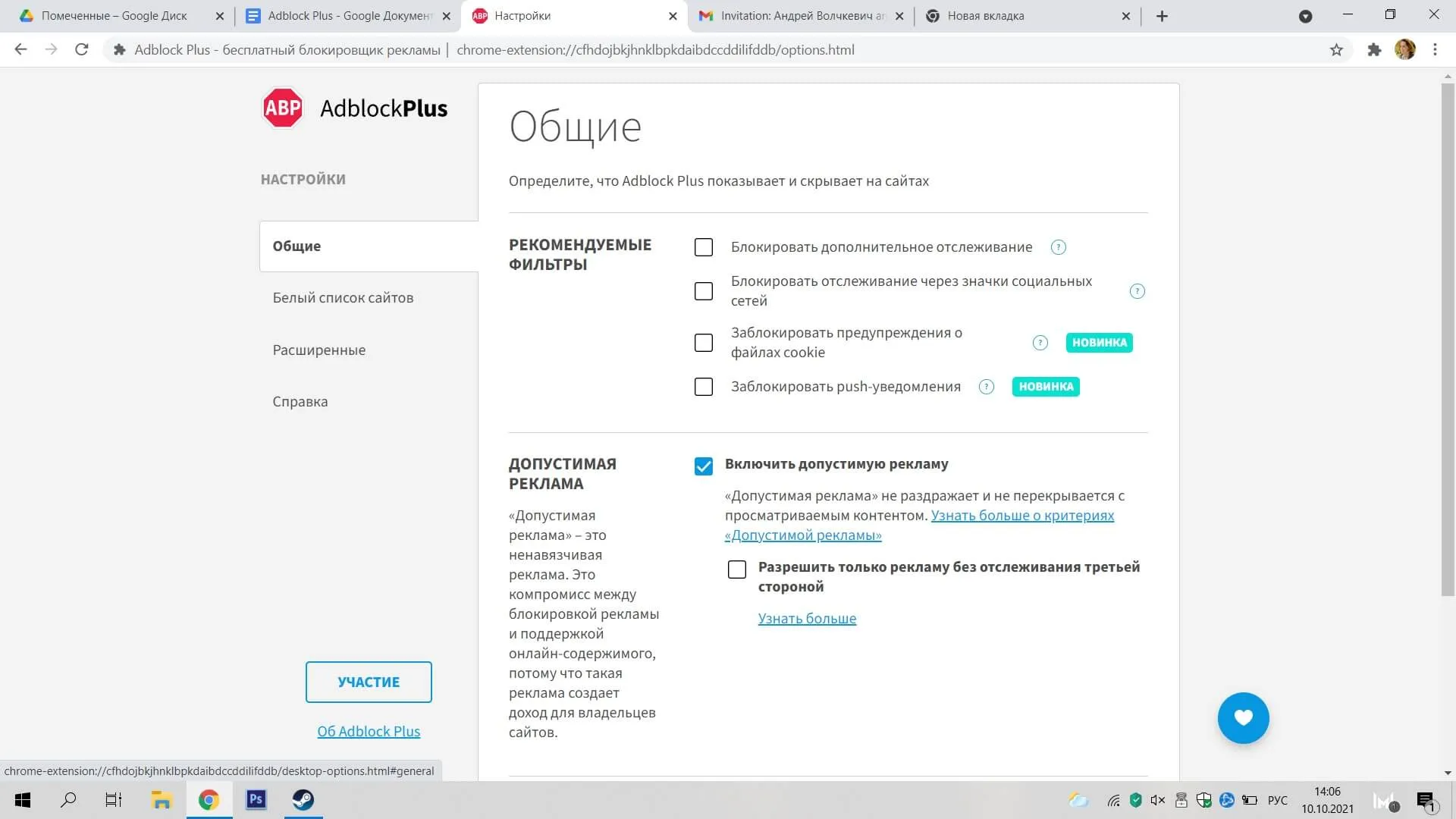Screen dimensions: 1456x819
Task: Open the Windows notification center icon
Action: pyautogui.click(x=1426, y=801)
